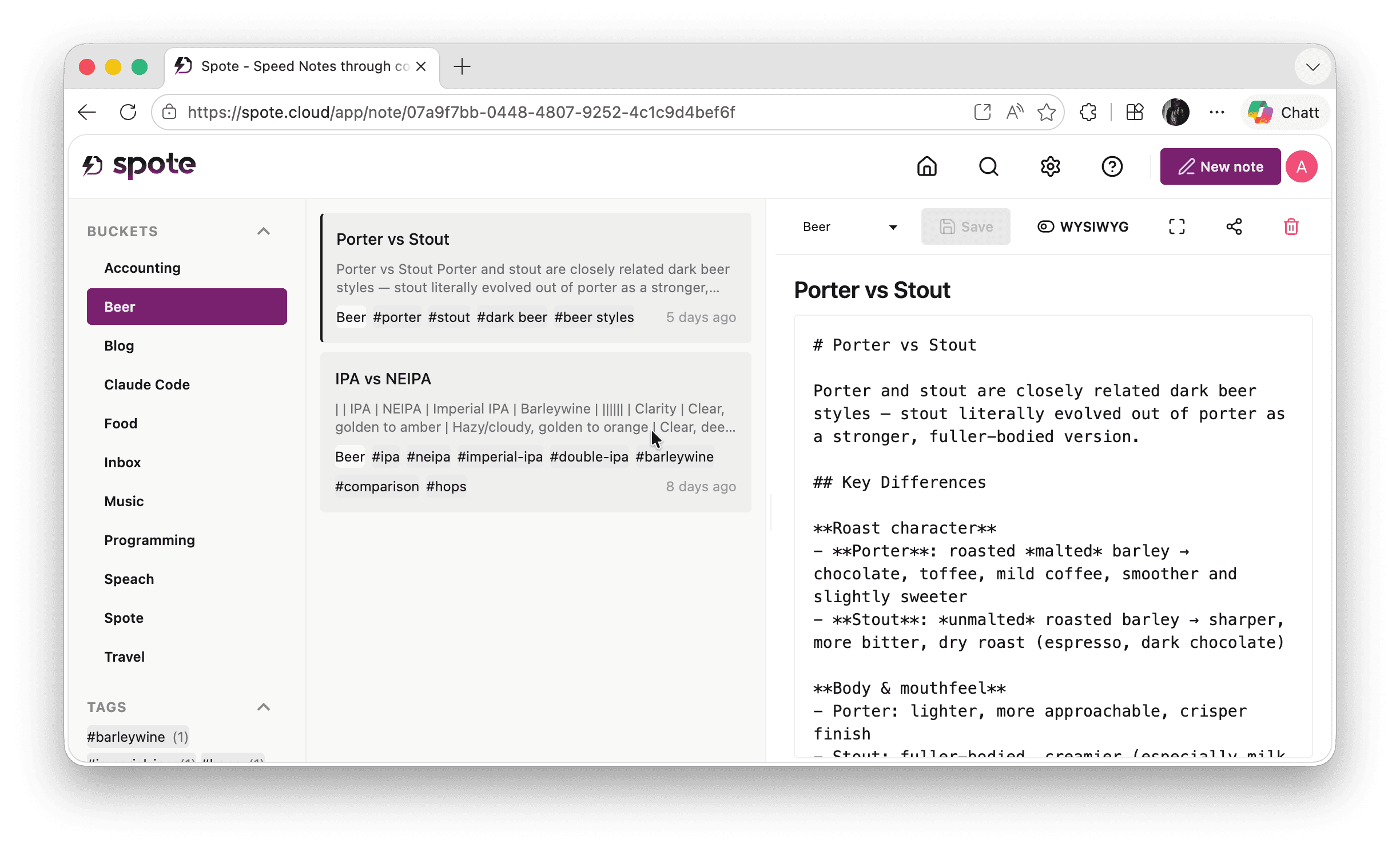Click the #double-ipa tag

coord(589,456)
